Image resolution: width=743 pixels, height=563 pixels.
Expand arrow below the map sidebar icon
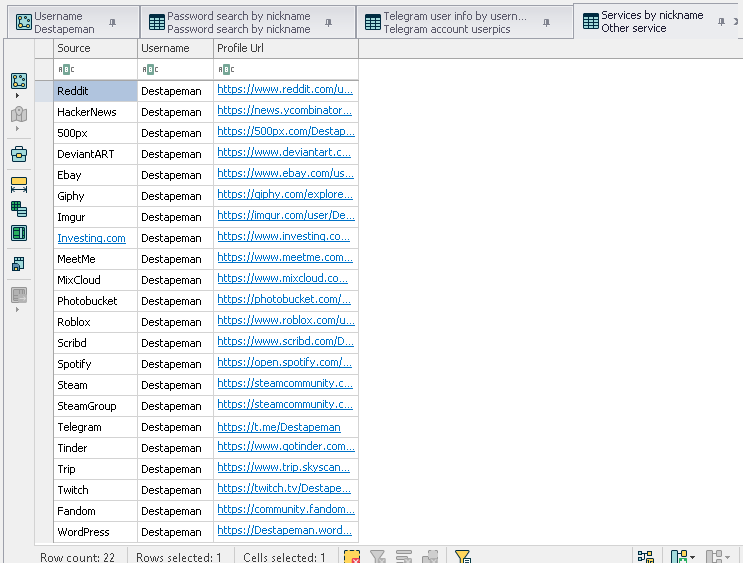(x=18, y=128)
